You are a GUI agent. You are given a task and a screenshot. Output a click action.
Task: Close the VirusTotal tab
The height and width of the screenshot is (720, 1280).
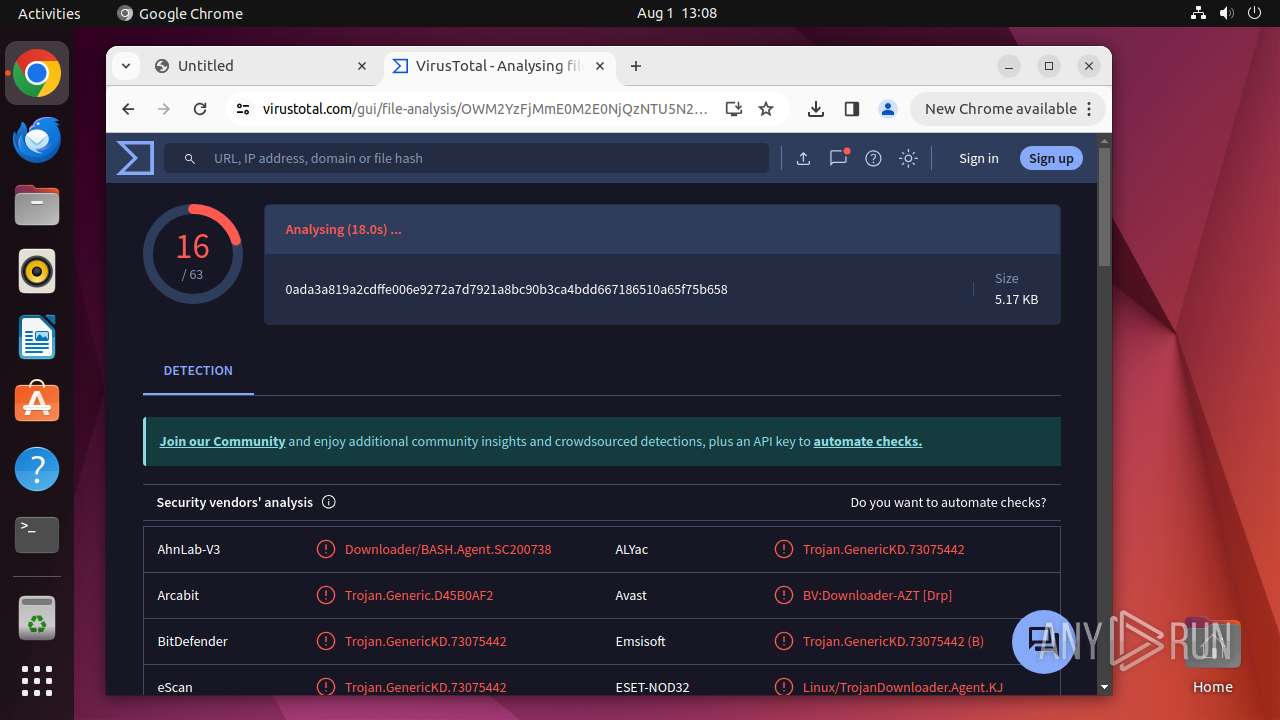(600, 66)
